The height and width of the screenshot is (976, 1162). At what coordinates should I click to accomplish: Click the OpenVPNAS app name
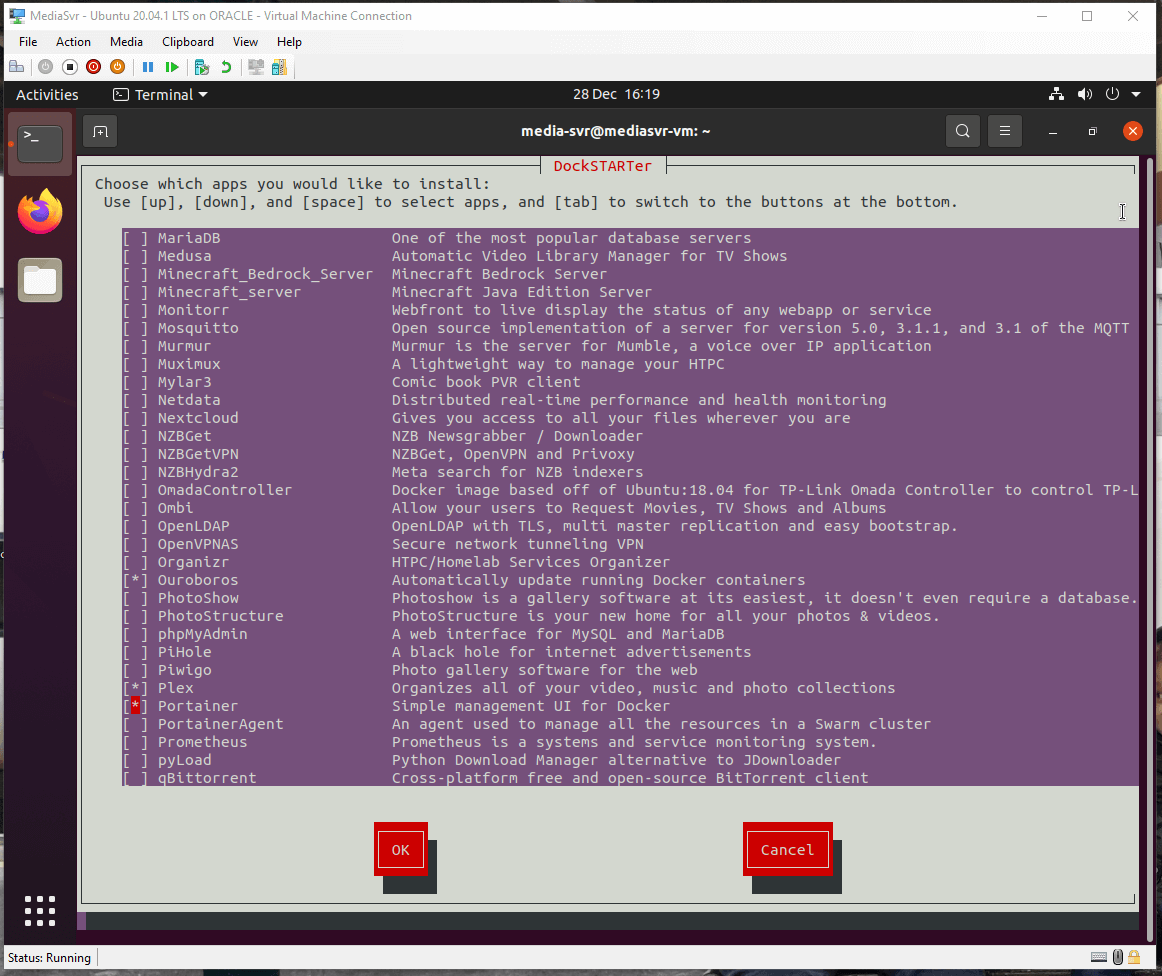pyautogui.click(x=198, y=544)
